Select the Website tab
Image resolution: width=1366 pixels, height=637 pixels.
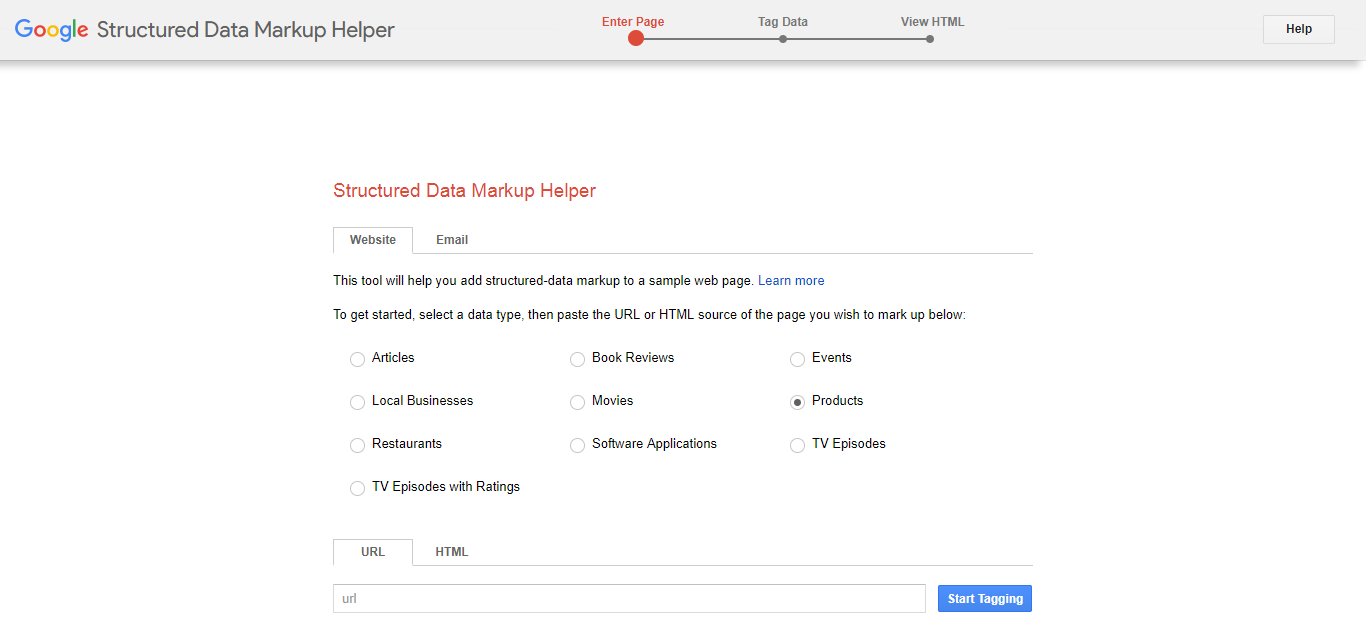pos(372,240)
